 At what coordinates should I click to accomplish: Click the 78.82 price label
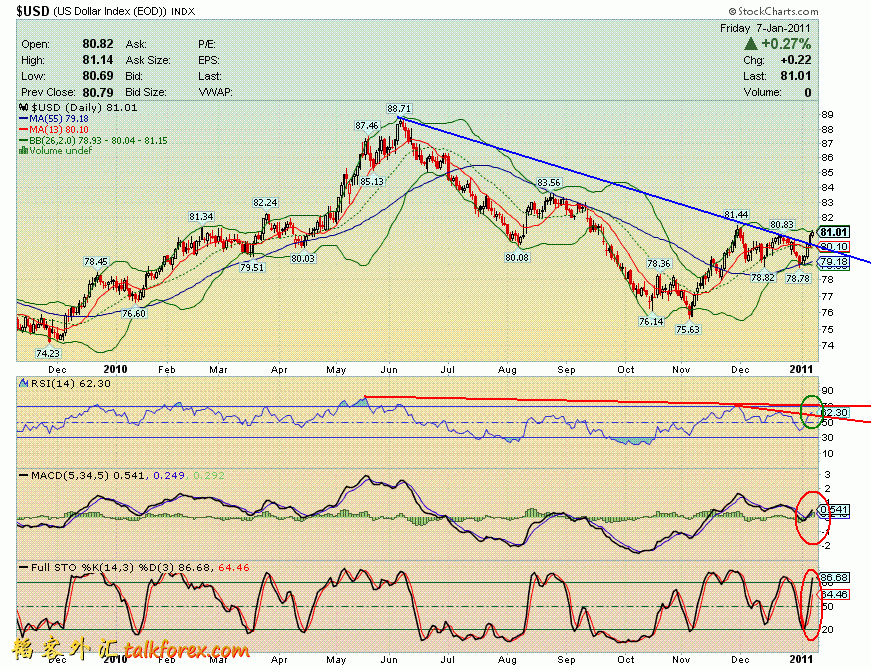pos(763,277)
